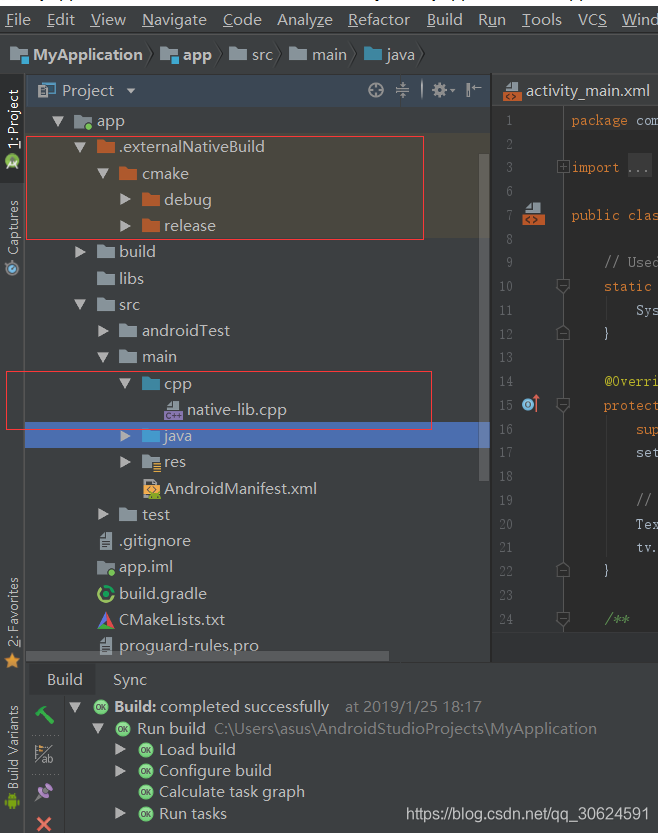
Task: Collapse the main folder
Action: coord(103,357)
